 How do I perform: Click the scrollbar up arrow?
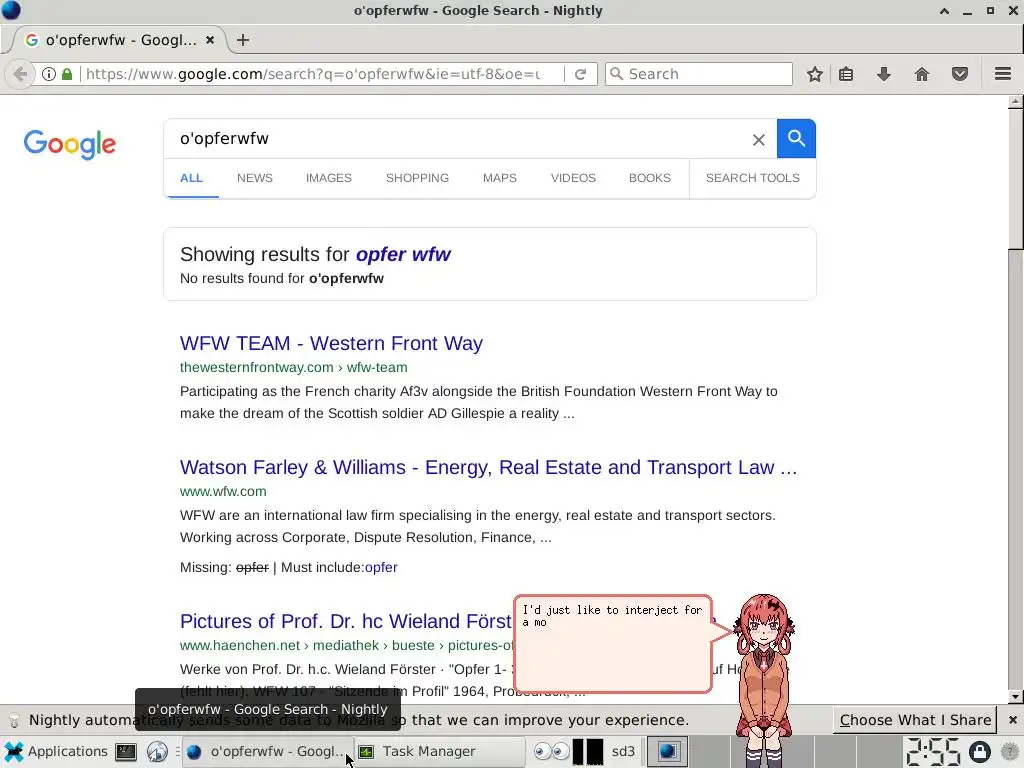pyautogui.click(x=1015, y=102)
